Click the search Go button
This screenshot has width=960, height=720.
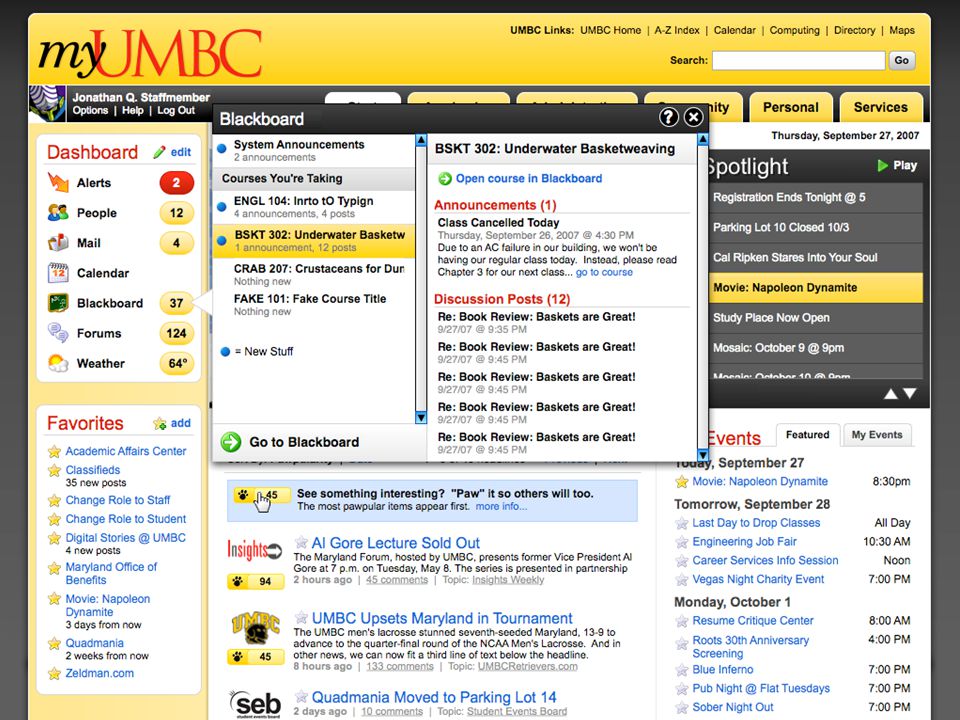[901, 60]
